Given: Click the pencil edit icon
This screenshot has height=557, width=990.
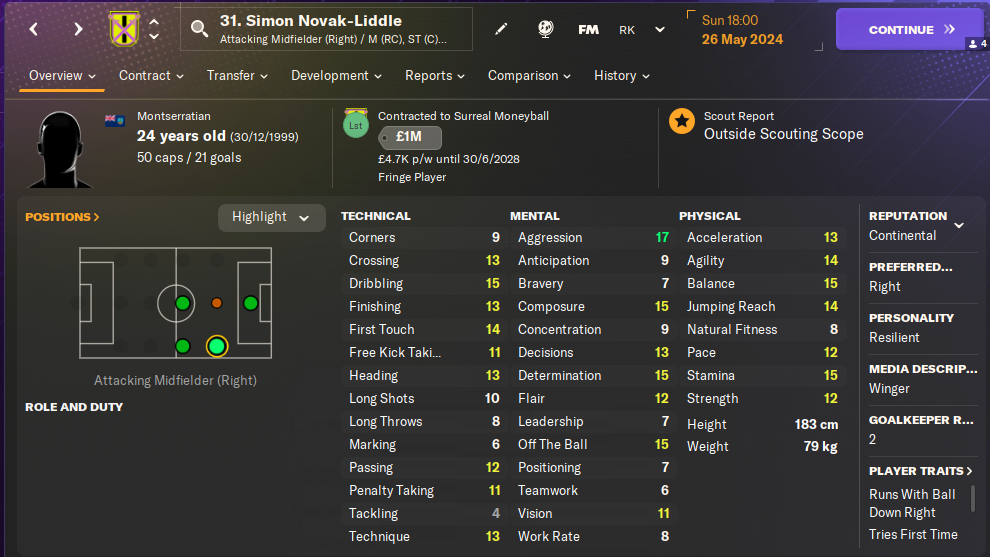Looking at the screenshot, I should 501,30.
